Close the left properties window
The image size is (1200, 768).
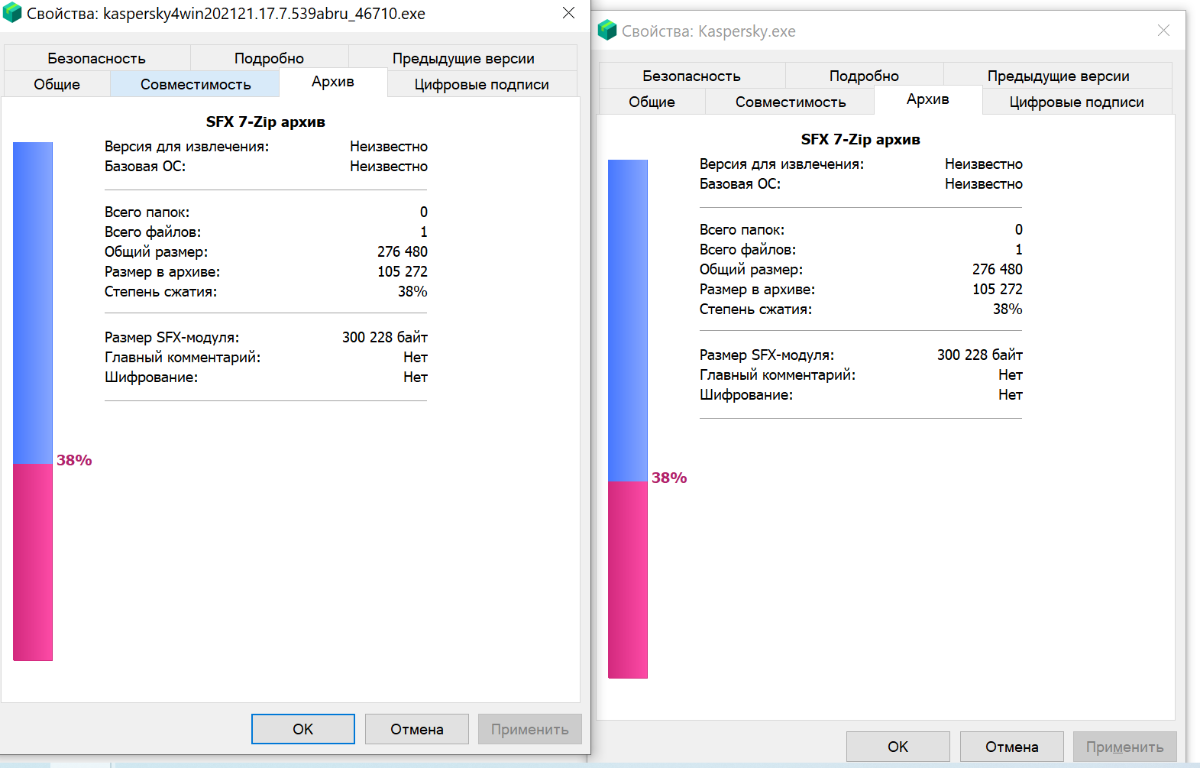click(x=569, y=14)
